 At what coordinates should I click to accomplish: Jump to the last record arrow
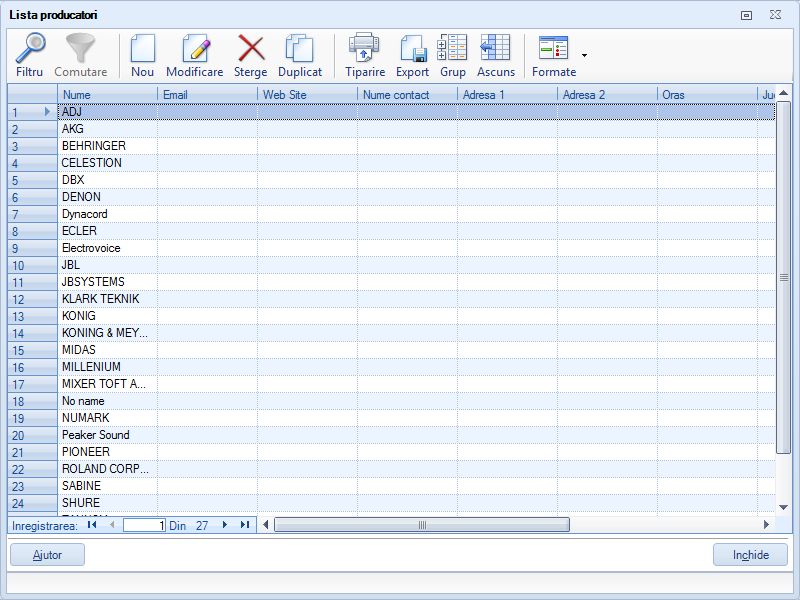point(243,524)
